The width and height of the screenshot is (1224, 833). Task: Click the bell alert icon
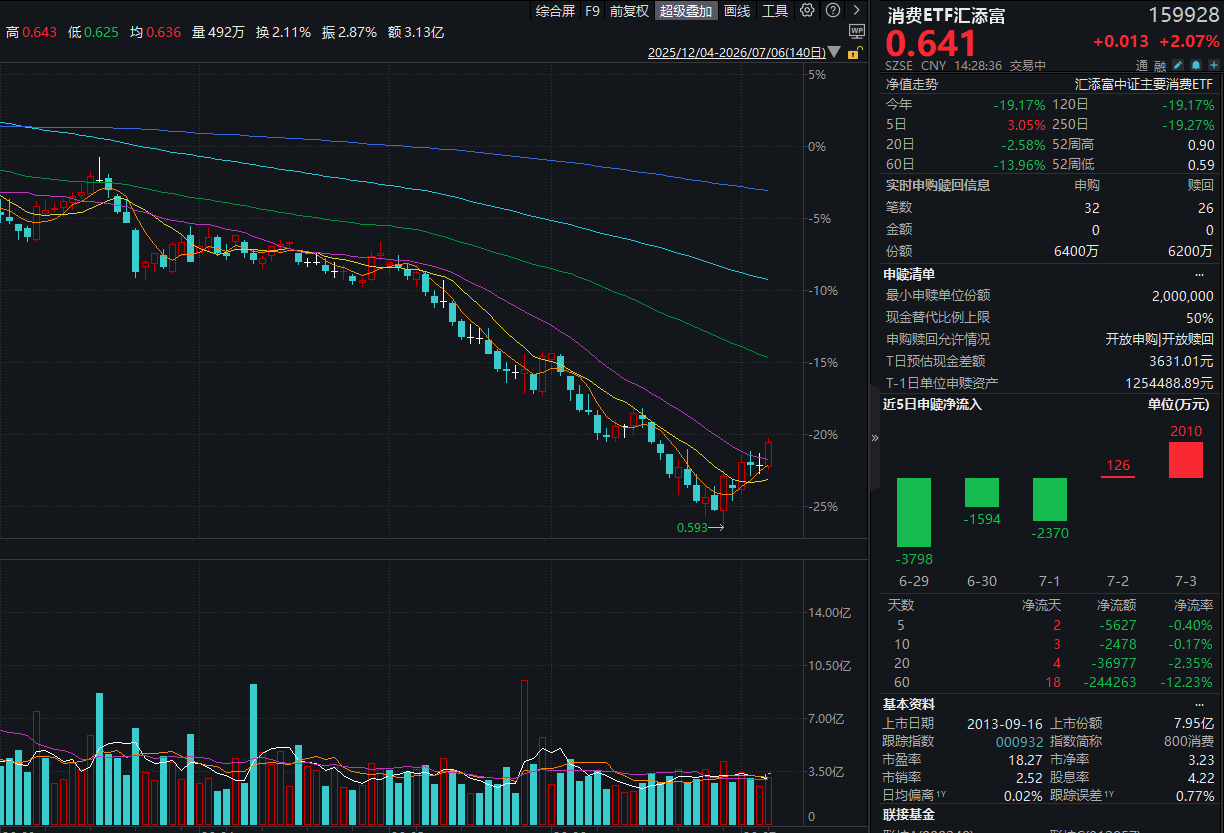pos(1196,65)
